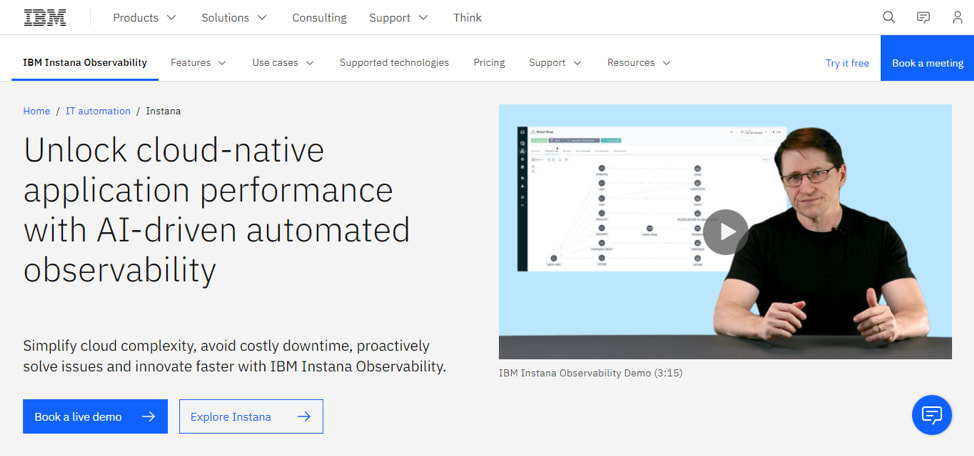974x456 pixels.
Task: Expand the Products menu
Action: click(145, 17)
